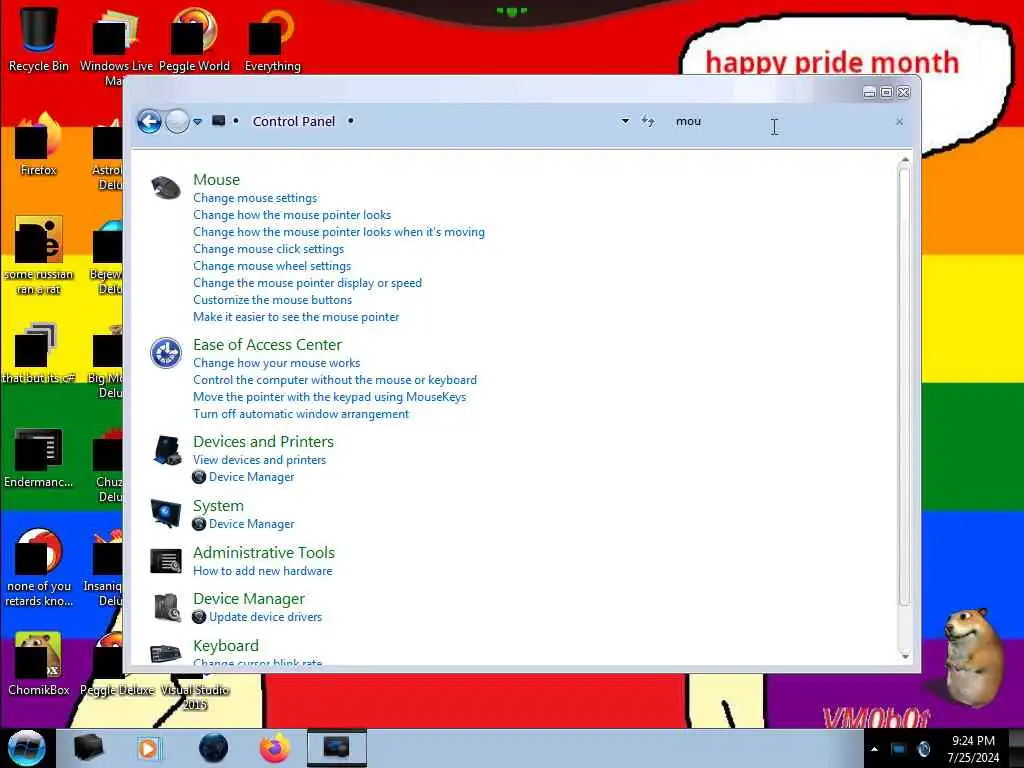Viewport: 1024px width, 768px height.
Task: Open Change the mouse pointer display or speed
Action: [x=308, y=283]
